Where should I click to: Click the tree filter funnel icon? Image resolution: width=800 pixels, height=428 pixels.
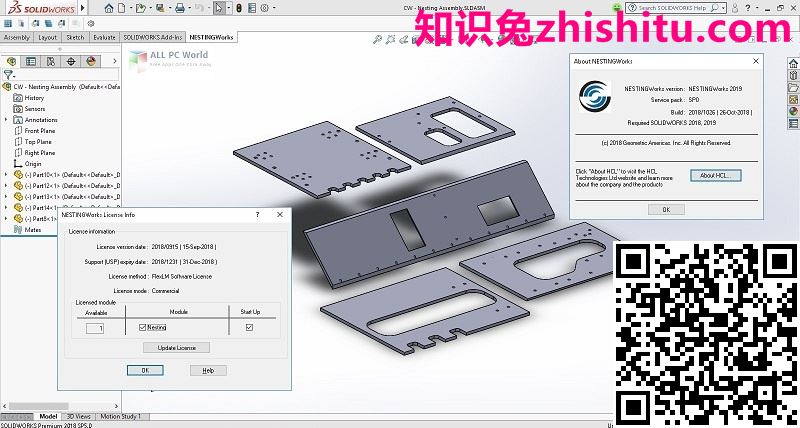(8, 75)
